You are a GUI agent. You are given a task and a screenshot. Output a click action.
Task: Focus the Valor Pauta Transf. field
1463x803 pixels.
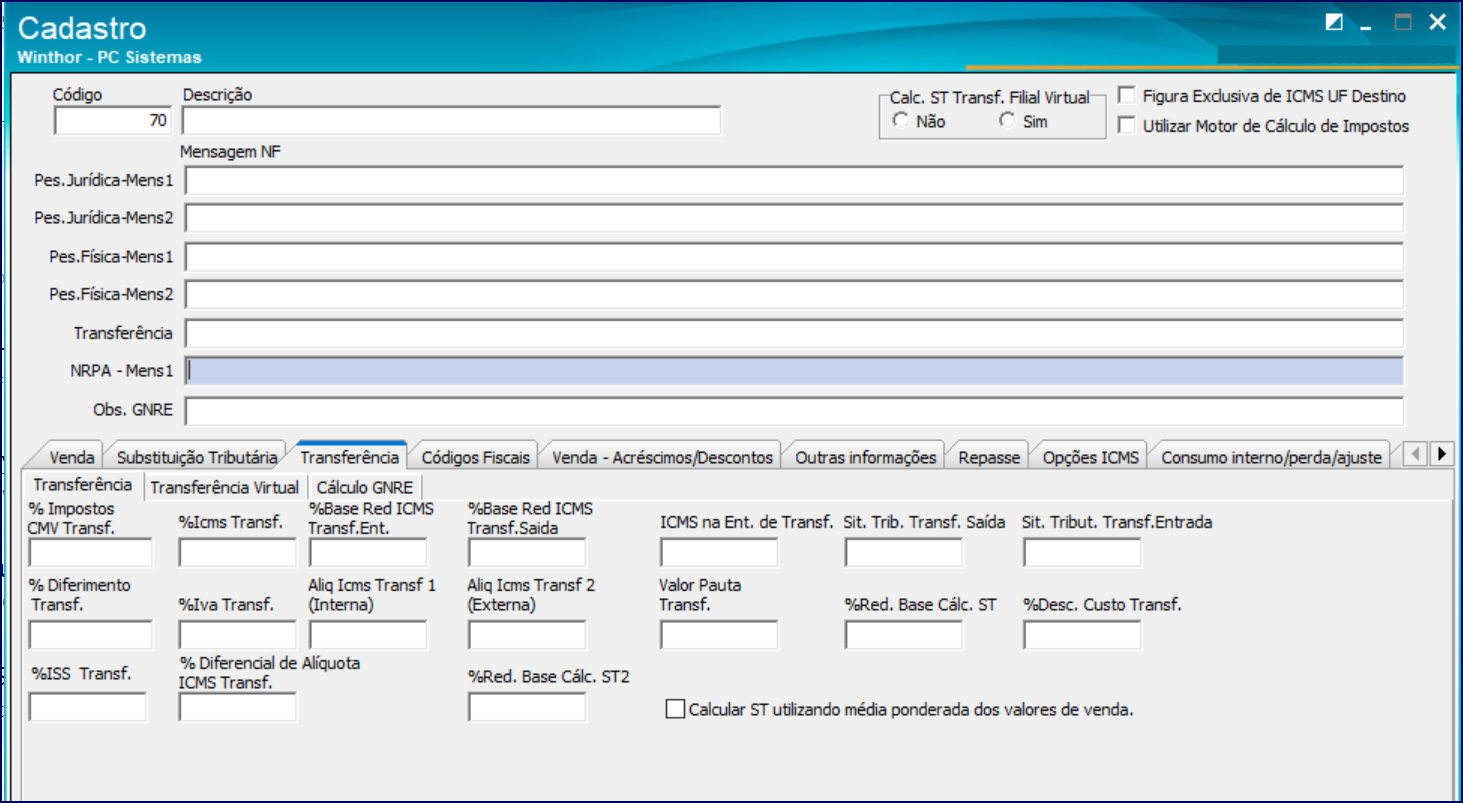[x=719, y=635]
